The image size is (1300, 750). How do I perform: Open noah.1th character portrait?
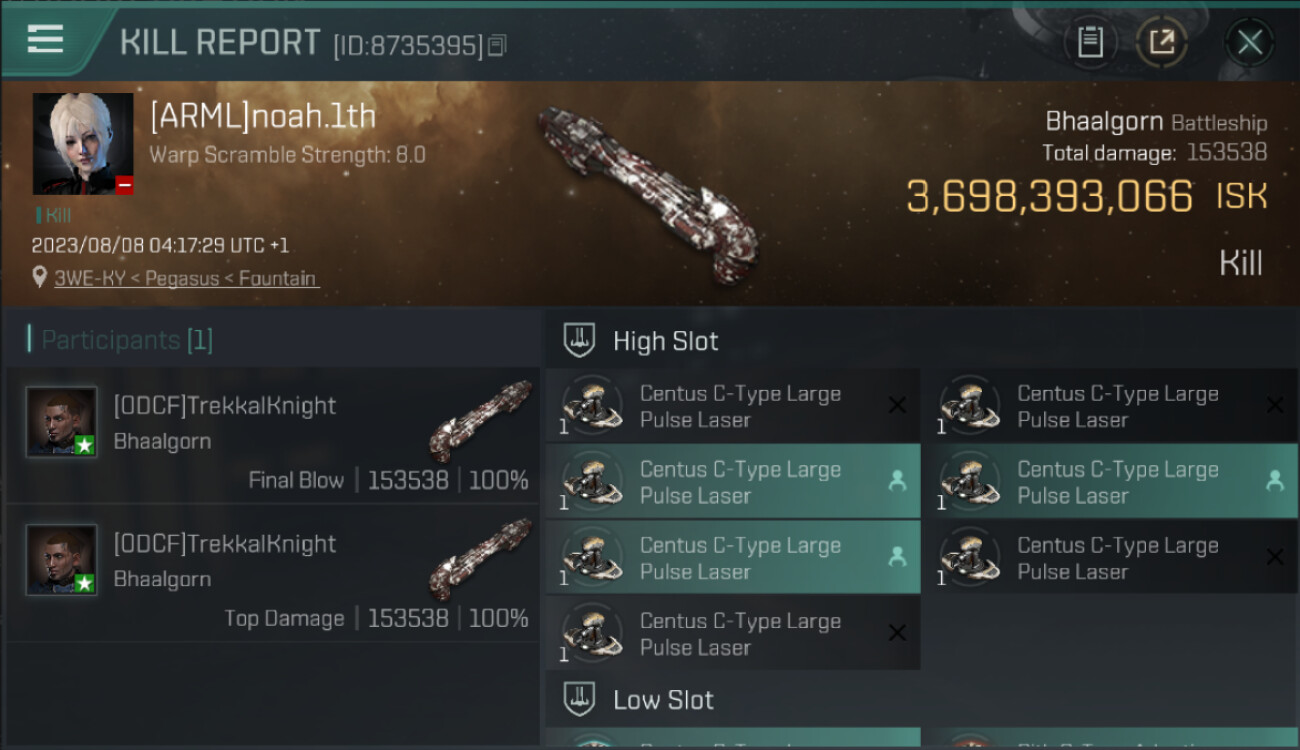pos(82,143)
